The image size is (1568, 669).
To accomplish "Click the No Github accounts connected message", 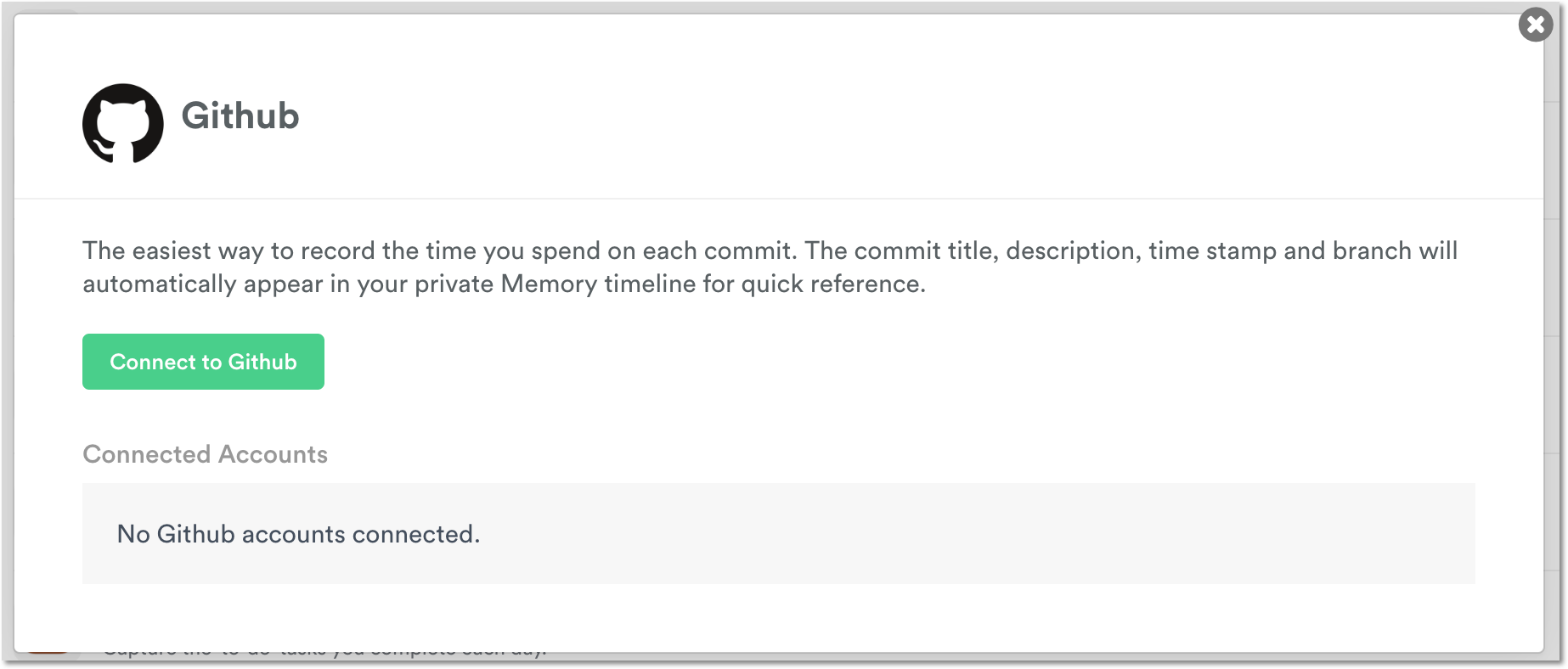I will pos(298,534).
